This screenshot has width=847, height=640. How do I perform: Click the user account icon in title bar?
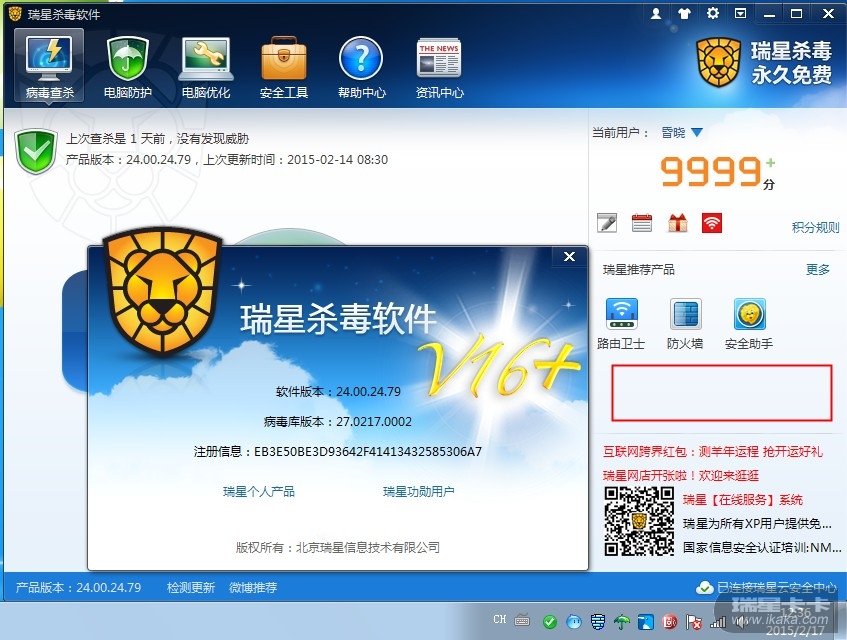pos(656,14)
